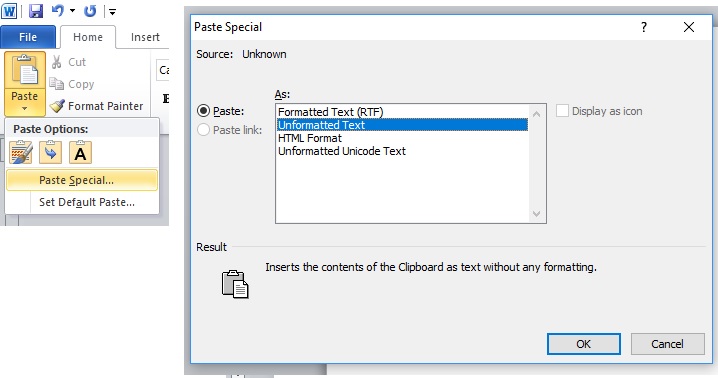Screen dimensions: 718x378
Task: Select the Paste link radio button
Action: [203, 130]
